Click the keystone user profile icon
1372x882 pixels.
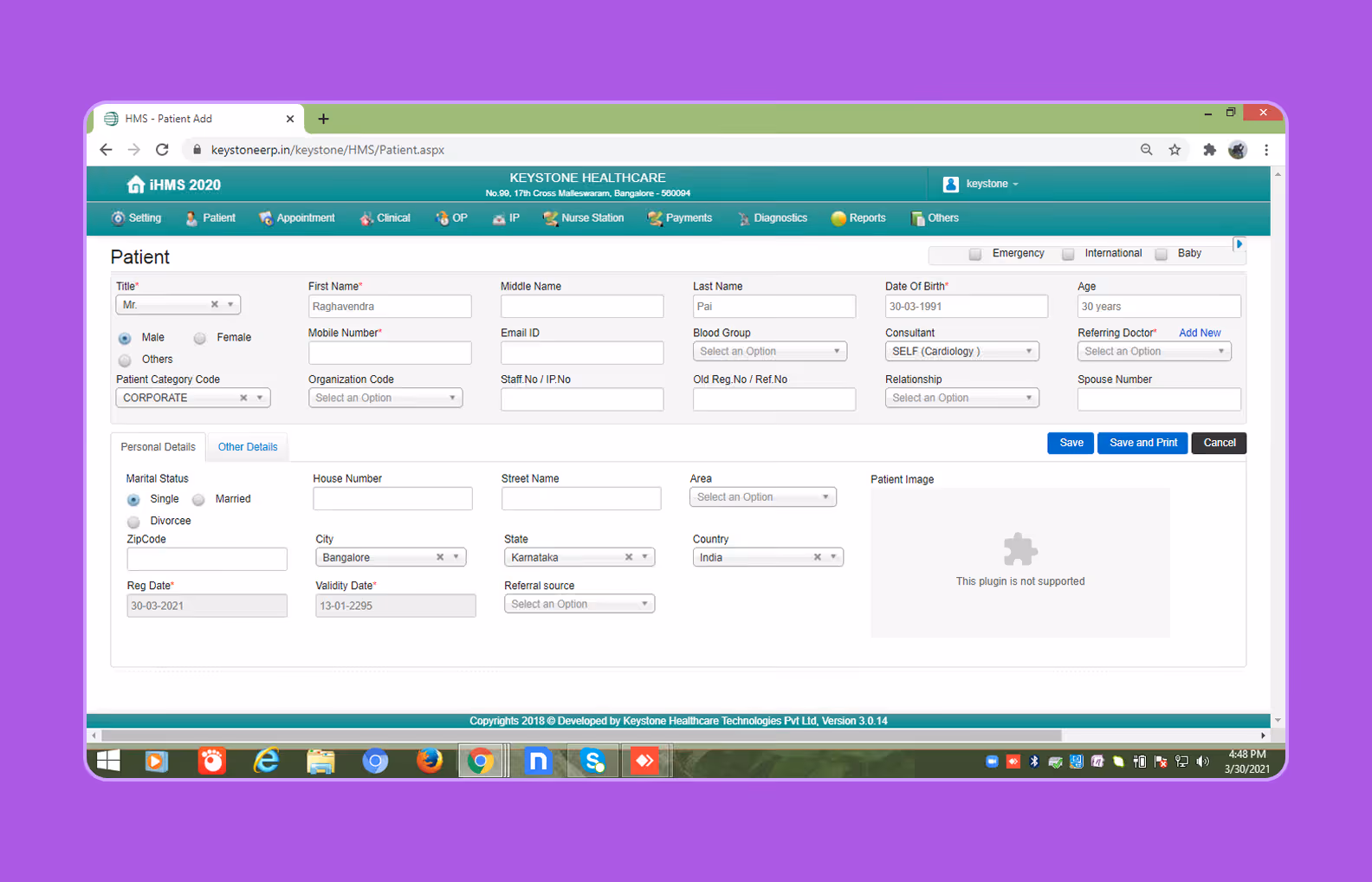click(x=950, y=184)
